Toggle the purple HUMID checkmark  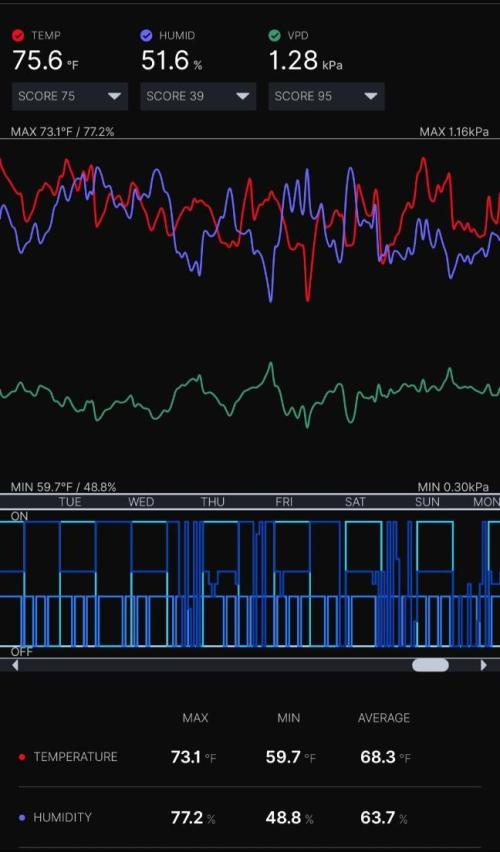pyautogui.click(x=146, y=36)
